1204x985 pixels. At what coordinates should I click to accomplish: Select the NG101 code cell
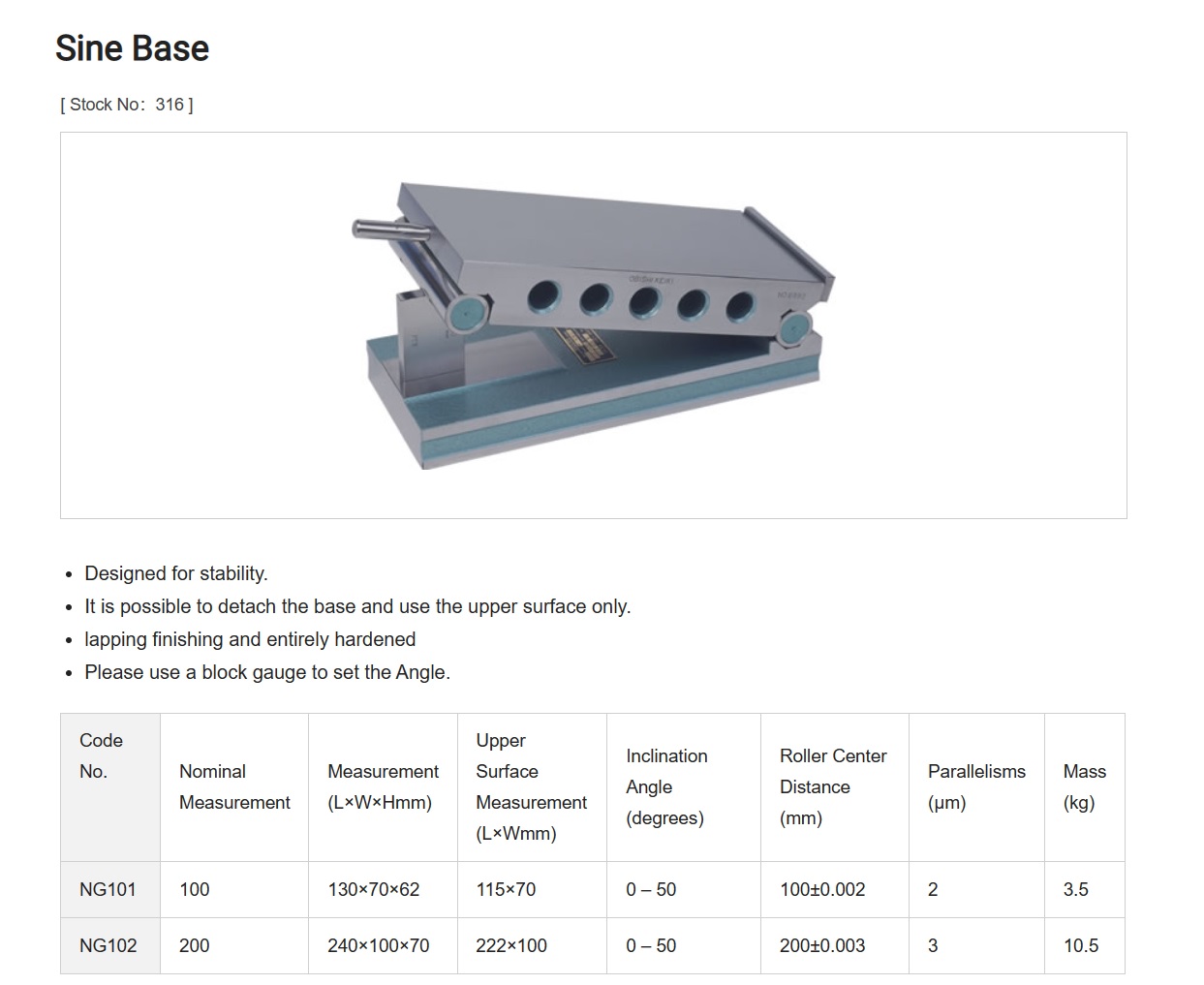(108, 889)
